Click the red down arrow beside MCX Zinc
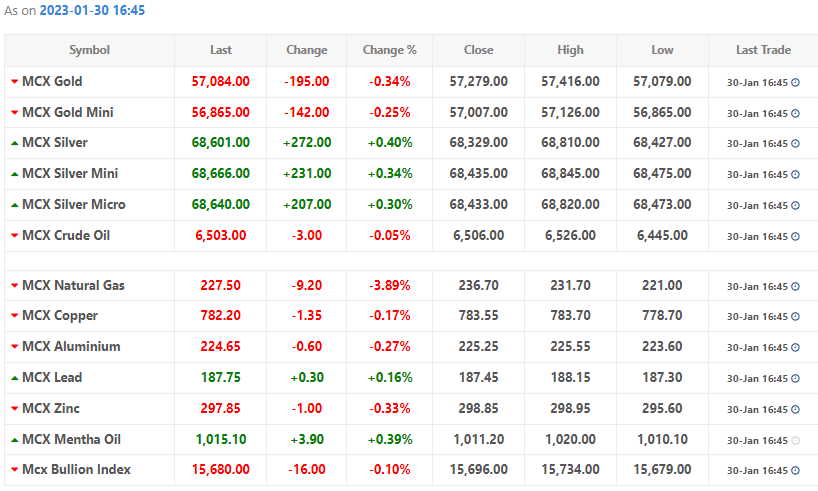 tap(15, 409)
